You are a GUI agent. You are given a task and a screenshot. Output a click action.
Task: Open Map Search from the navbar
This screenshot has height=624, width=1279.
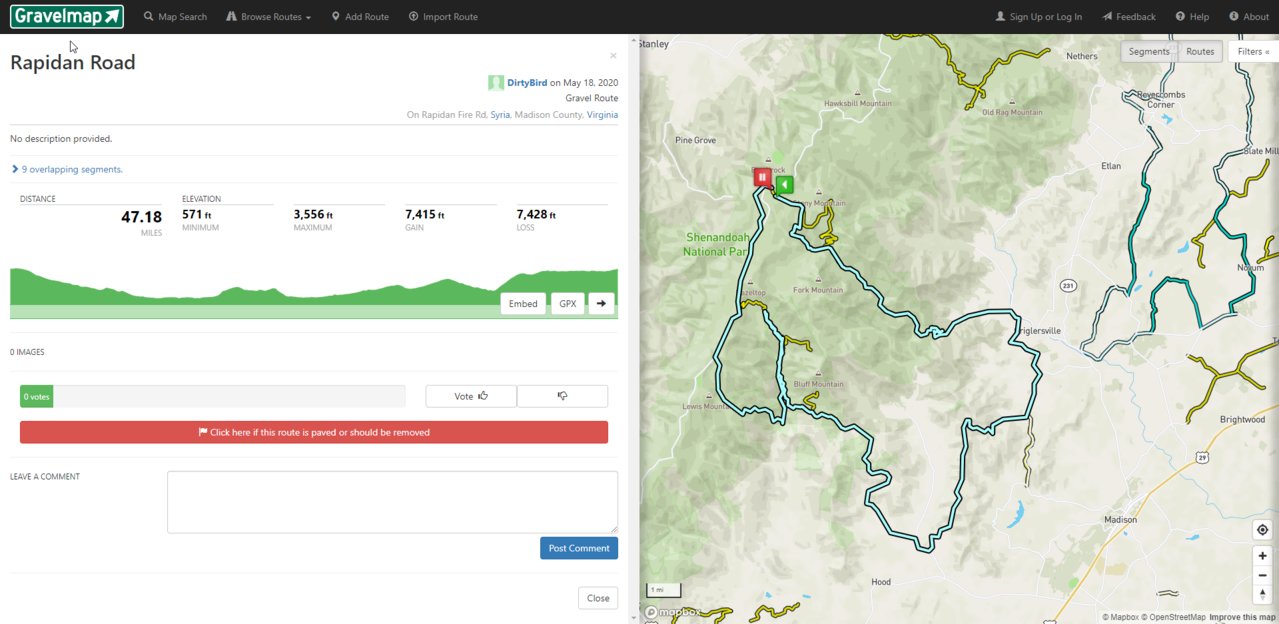click(175, 17)
